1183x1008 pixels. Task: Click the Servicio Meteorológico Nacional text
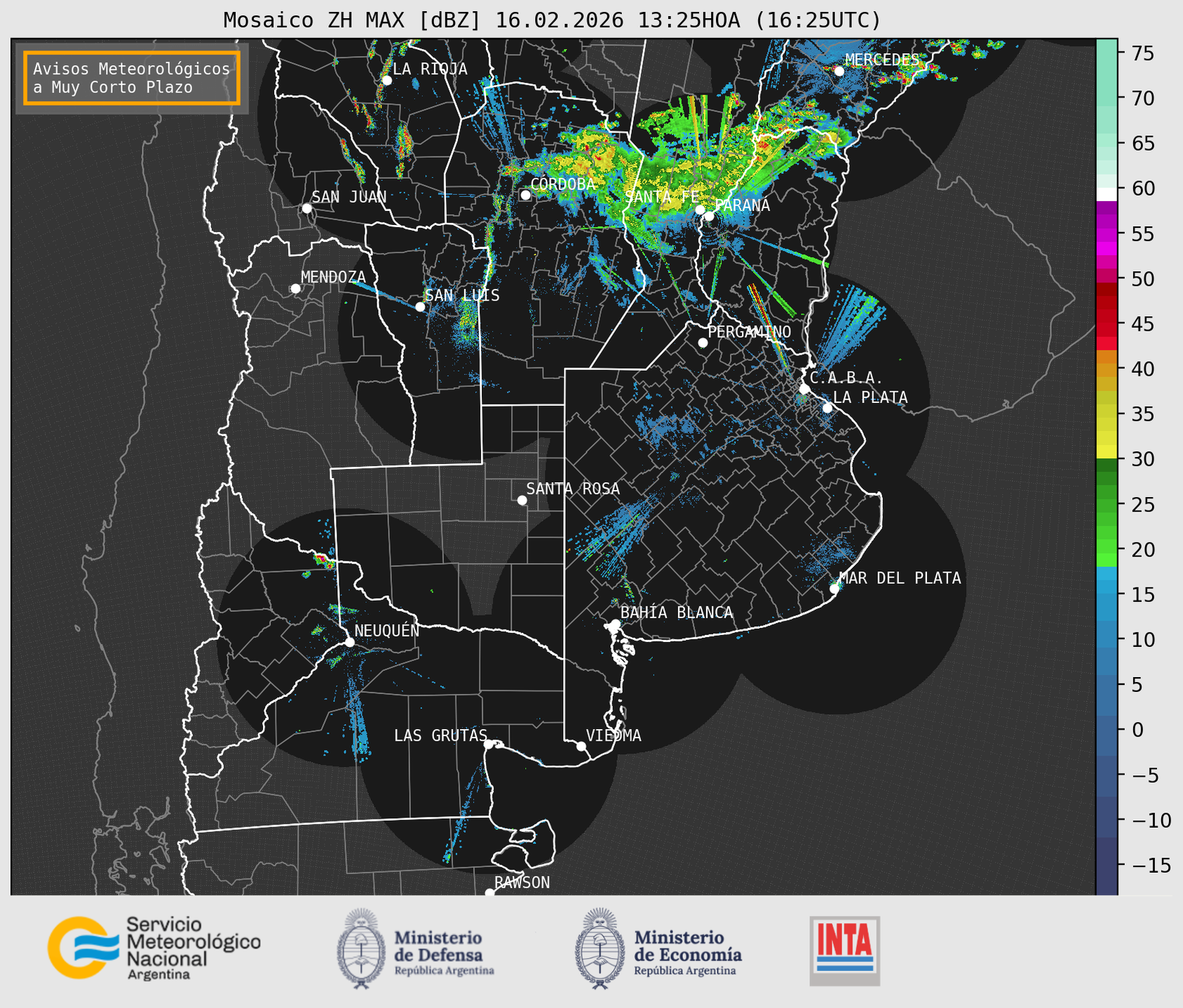[x=193, y=948]
